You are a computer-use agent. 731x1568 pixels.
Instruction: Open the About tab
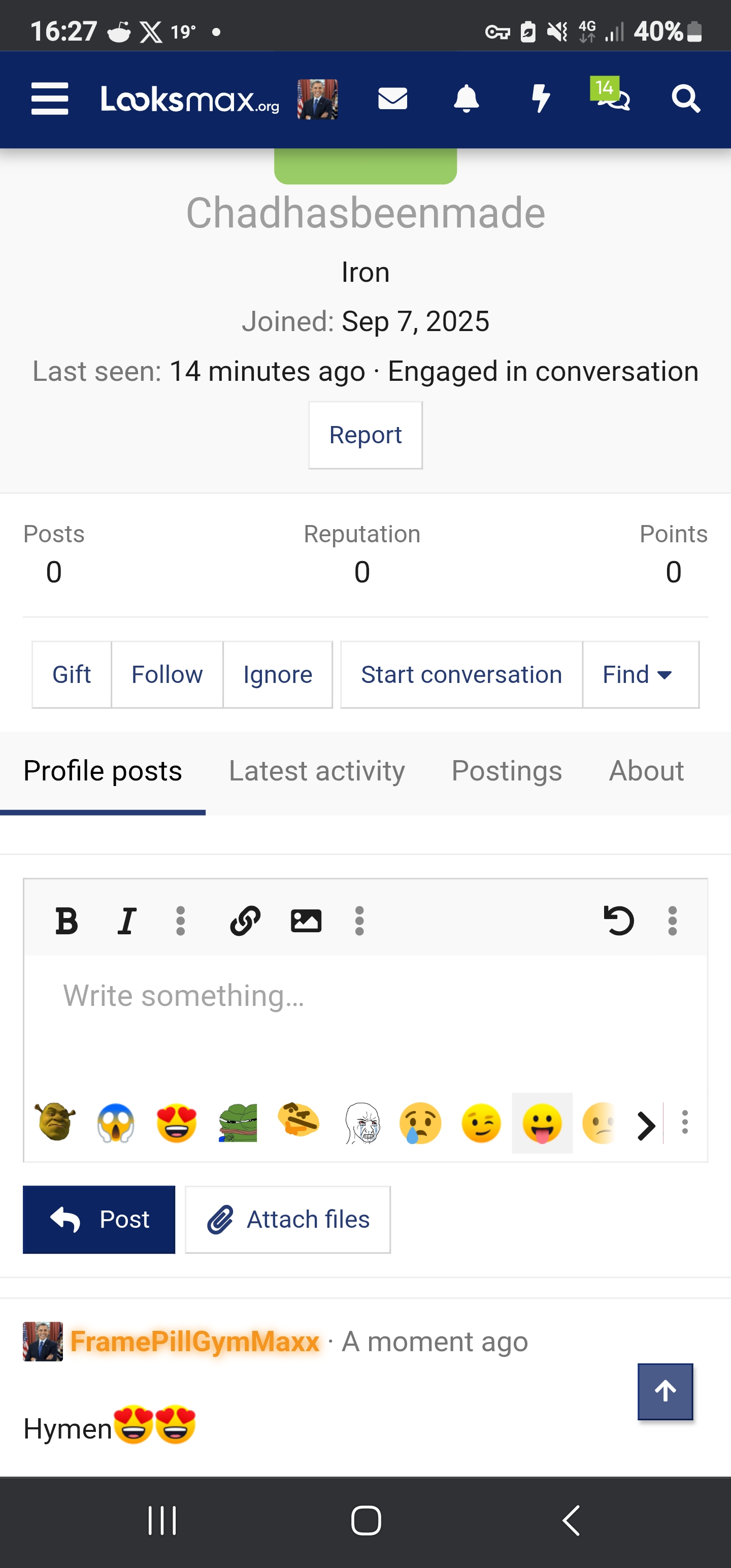pos(646,771)
